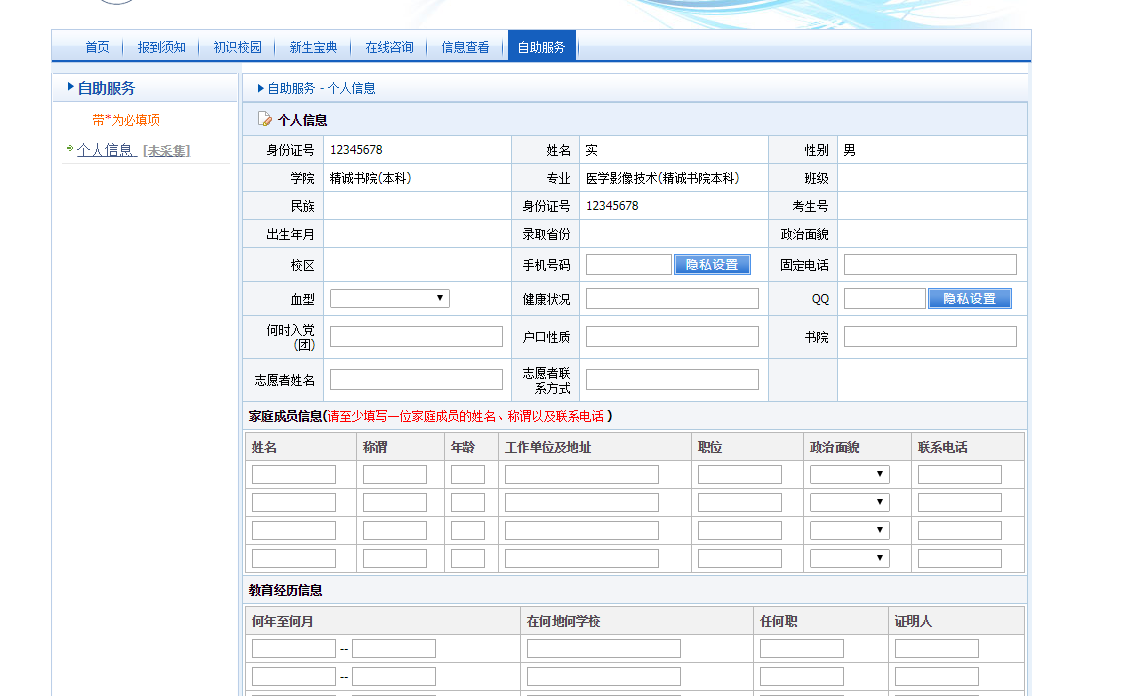Focus the 书院 input field
Screen dimensions: 1145x696
coord(930,337)
